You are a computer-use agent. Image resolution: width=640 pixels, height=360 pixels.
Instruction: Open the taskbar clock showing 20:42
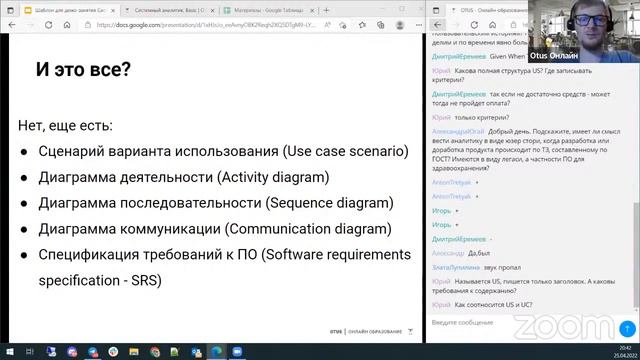(x=624, y=352)
